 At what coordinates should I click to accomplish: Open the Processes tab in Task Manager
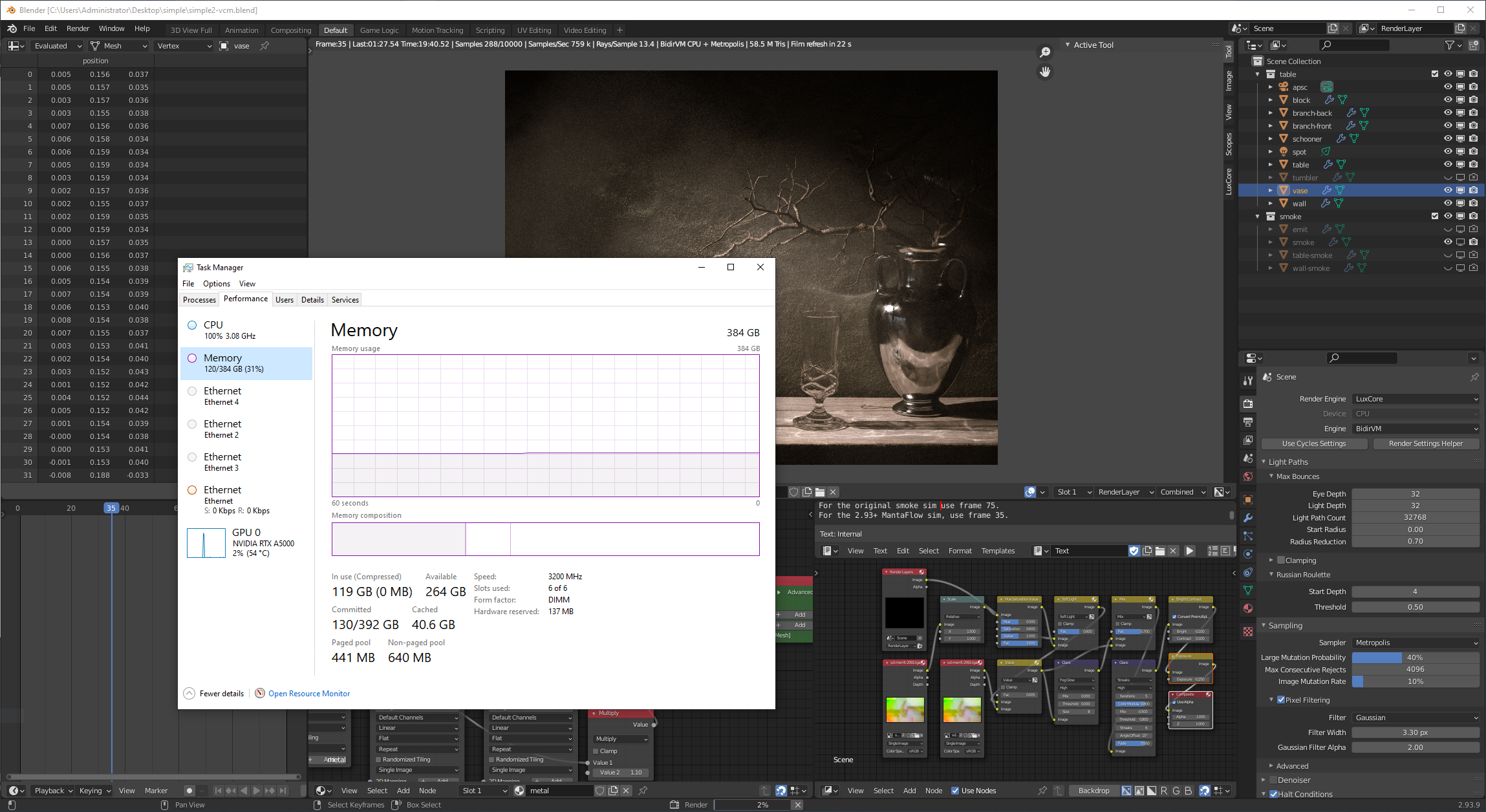(199, 300)
